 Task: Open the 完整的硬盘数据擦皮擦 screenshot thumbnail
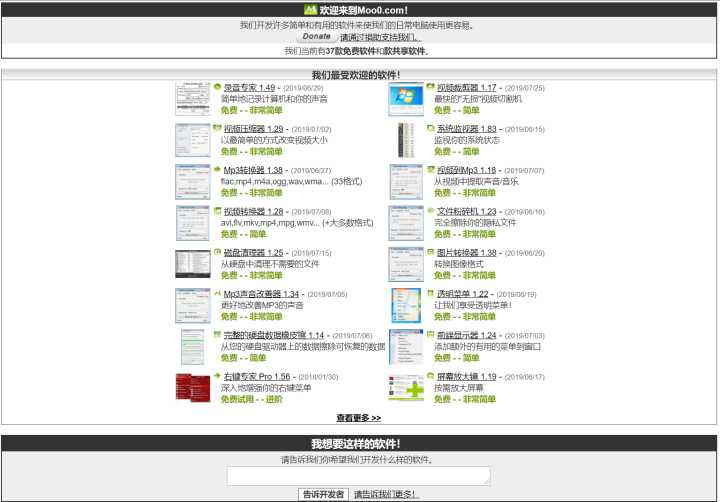pyautogui.click(x=192, y=347)
